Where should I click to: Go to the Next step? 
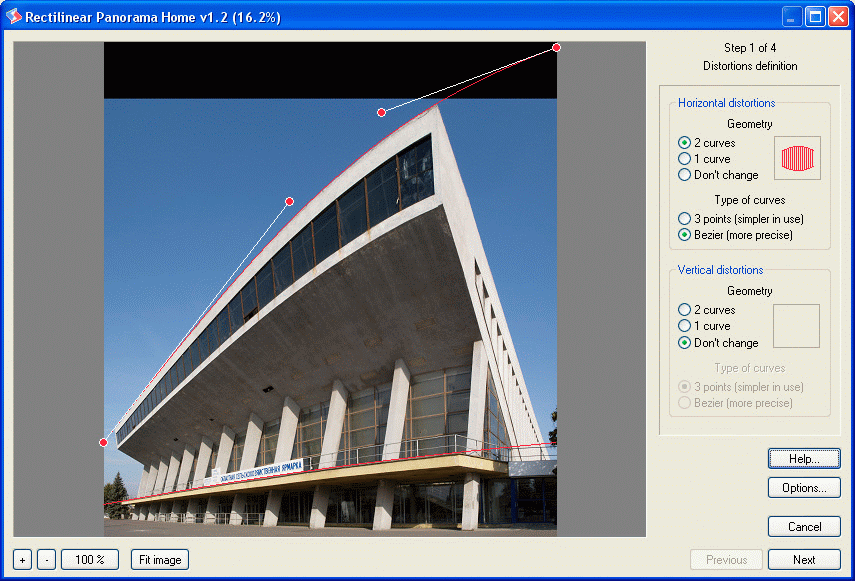[x=804, y=560]
